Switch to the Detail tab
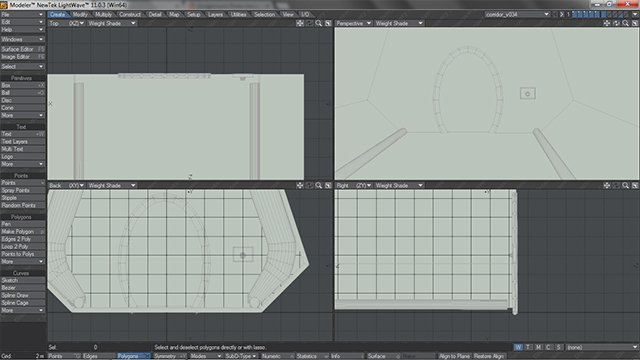 (x=155, y=14)
